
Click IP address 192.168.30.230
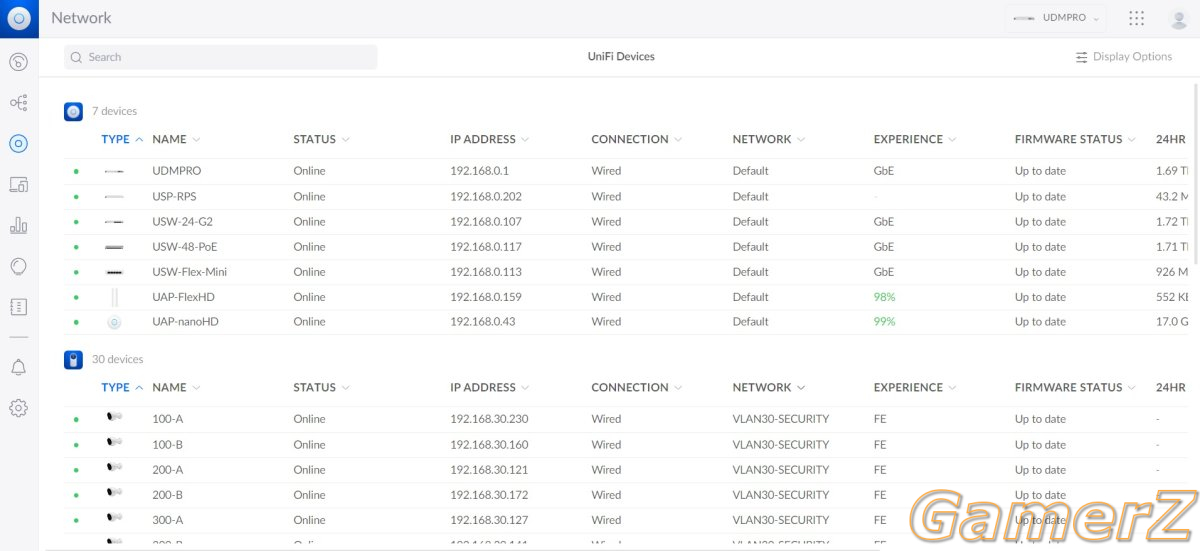coord(489,419)
